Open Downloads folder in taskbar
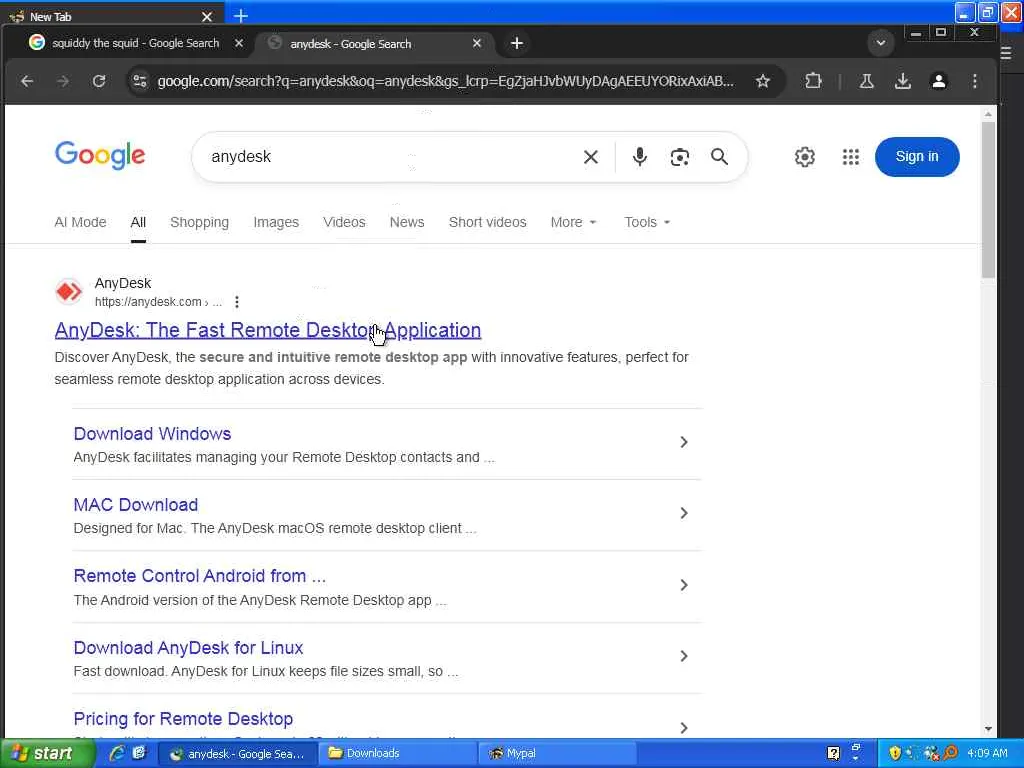 396,754
